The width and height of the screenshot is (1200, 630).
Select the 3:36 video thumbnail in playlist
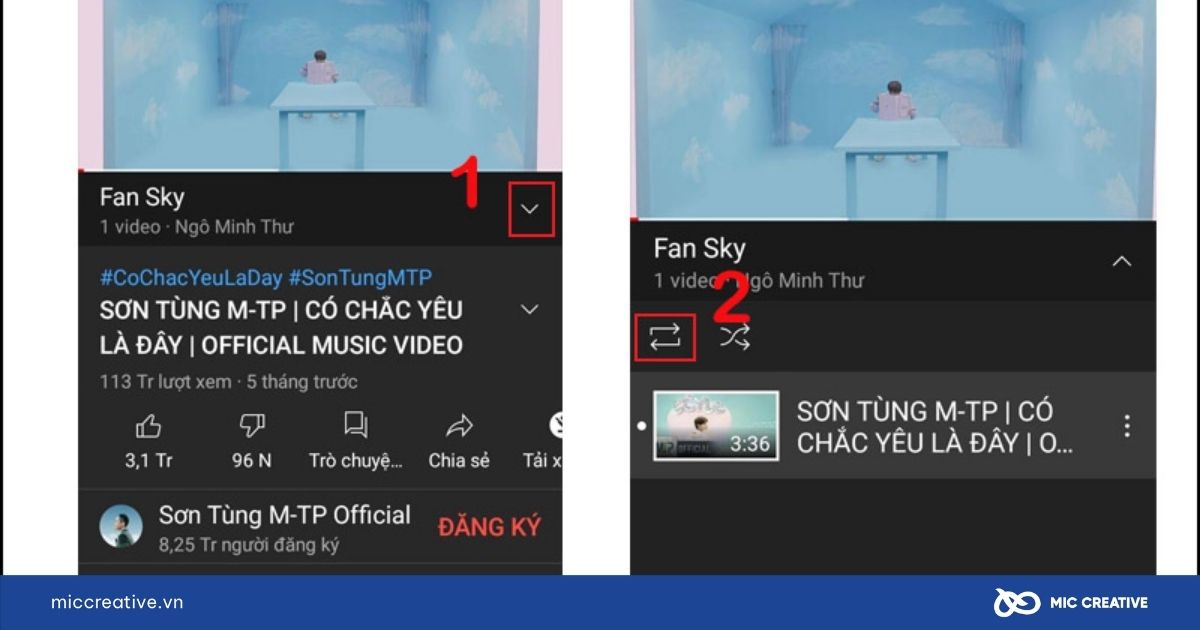pos(716,426)
